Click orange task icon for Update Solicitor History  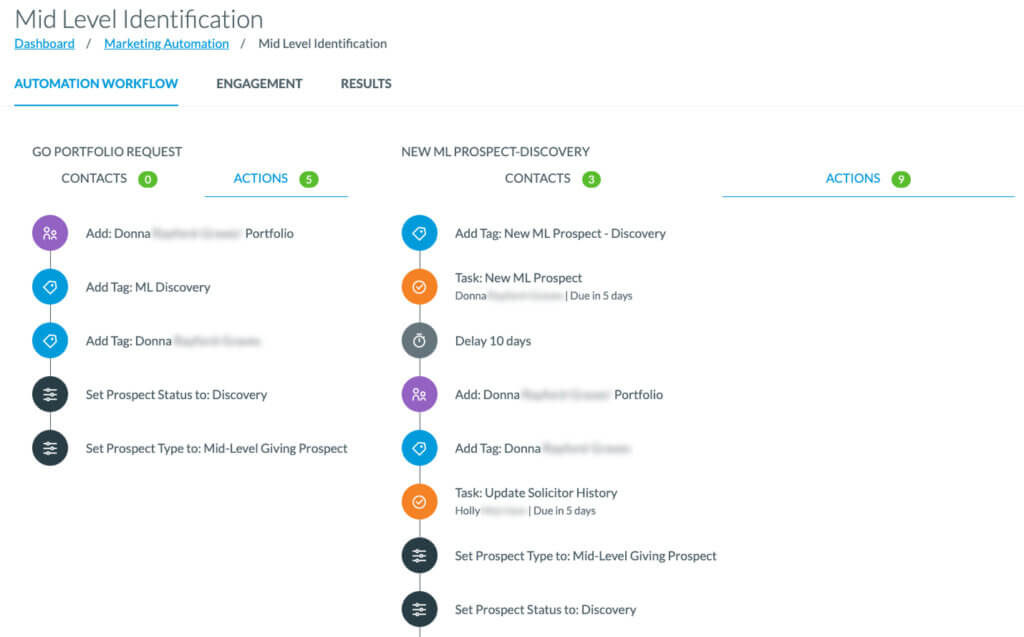(x=419, y=501)
